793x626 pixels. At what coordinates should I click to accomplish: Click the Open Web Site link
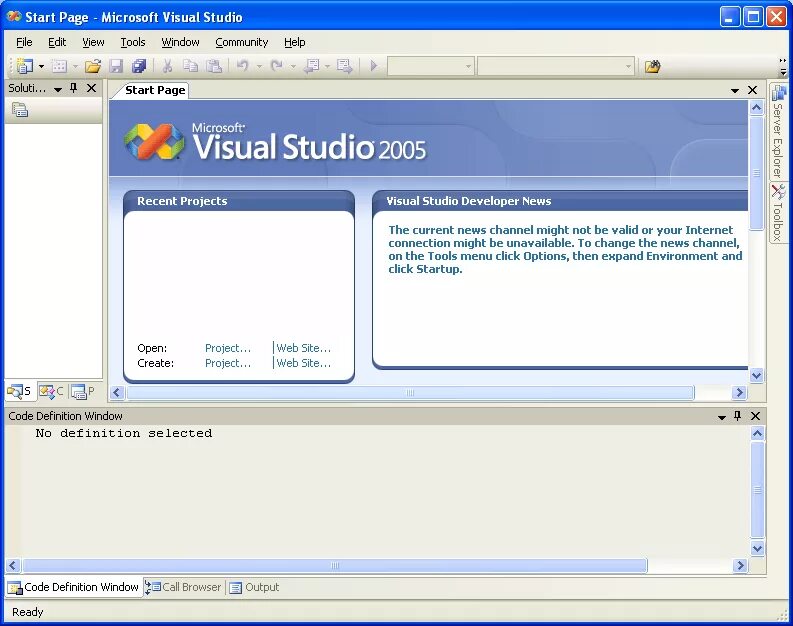[x=303, y=348]
